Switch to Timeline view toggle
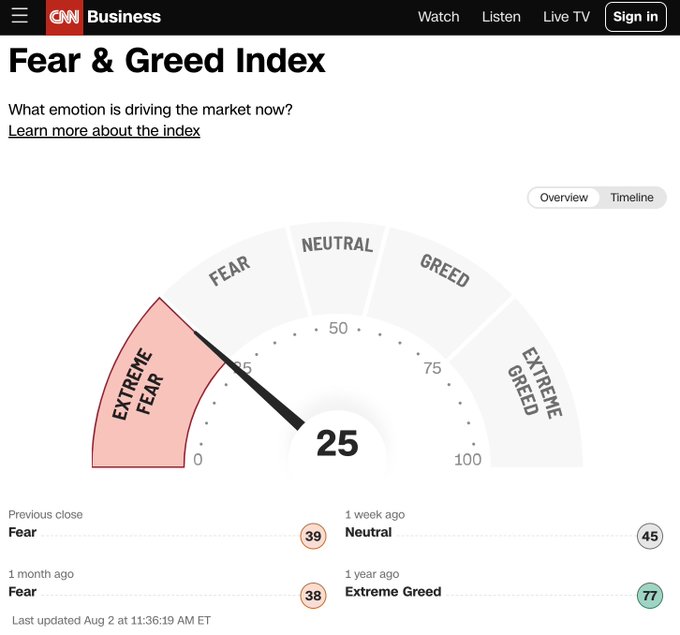 point(632,197)
